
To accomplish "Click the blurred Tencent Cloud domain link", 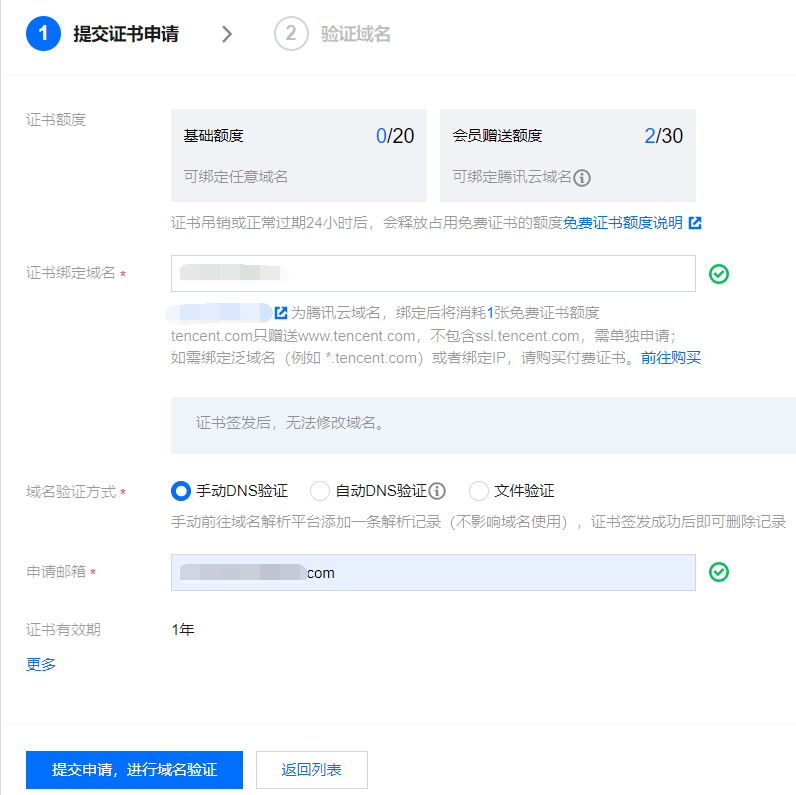I will (219, 313).
